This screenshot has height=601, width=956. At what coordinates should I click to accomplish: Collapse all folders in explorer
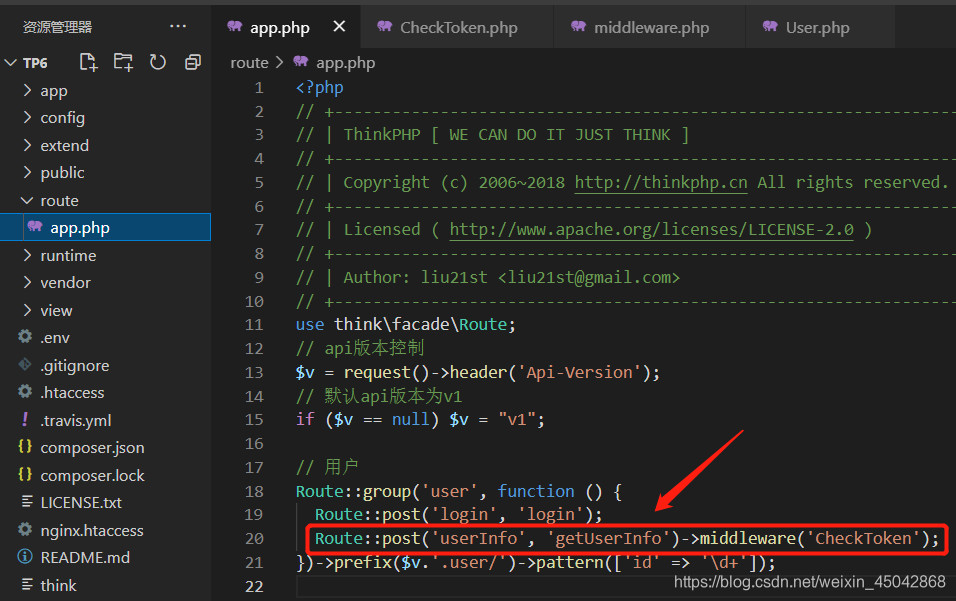[x=193, y=62]
